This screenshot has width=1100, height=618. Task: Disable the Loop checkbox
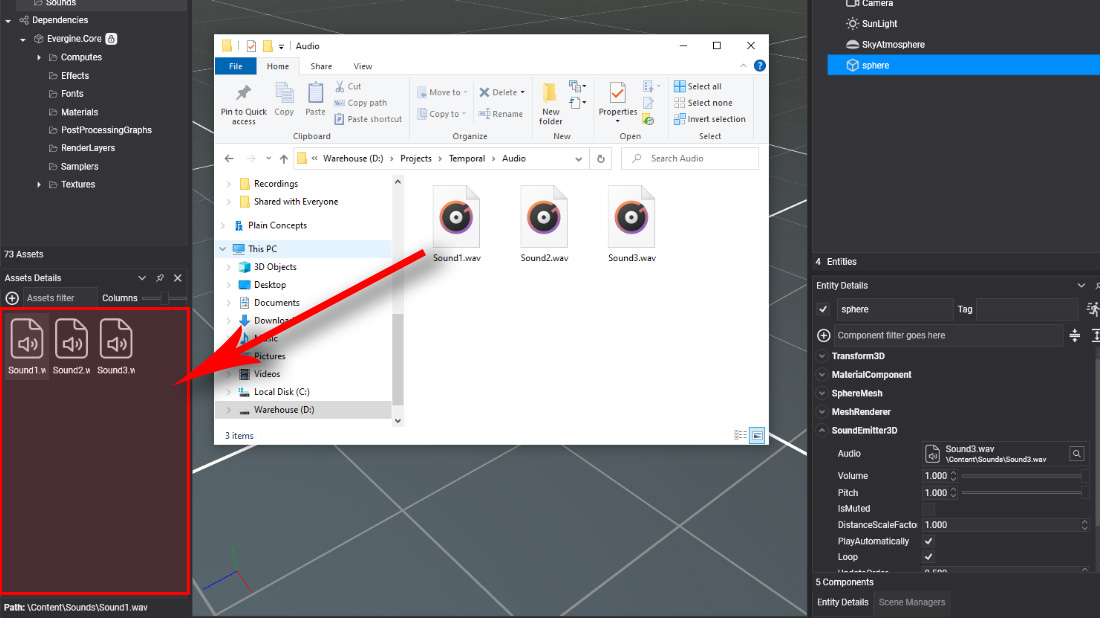tap(928, 557)
